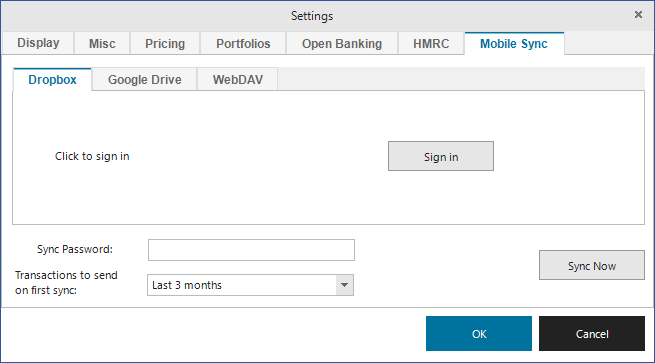
Task: Close the Settings window with X
Action: 638,15
